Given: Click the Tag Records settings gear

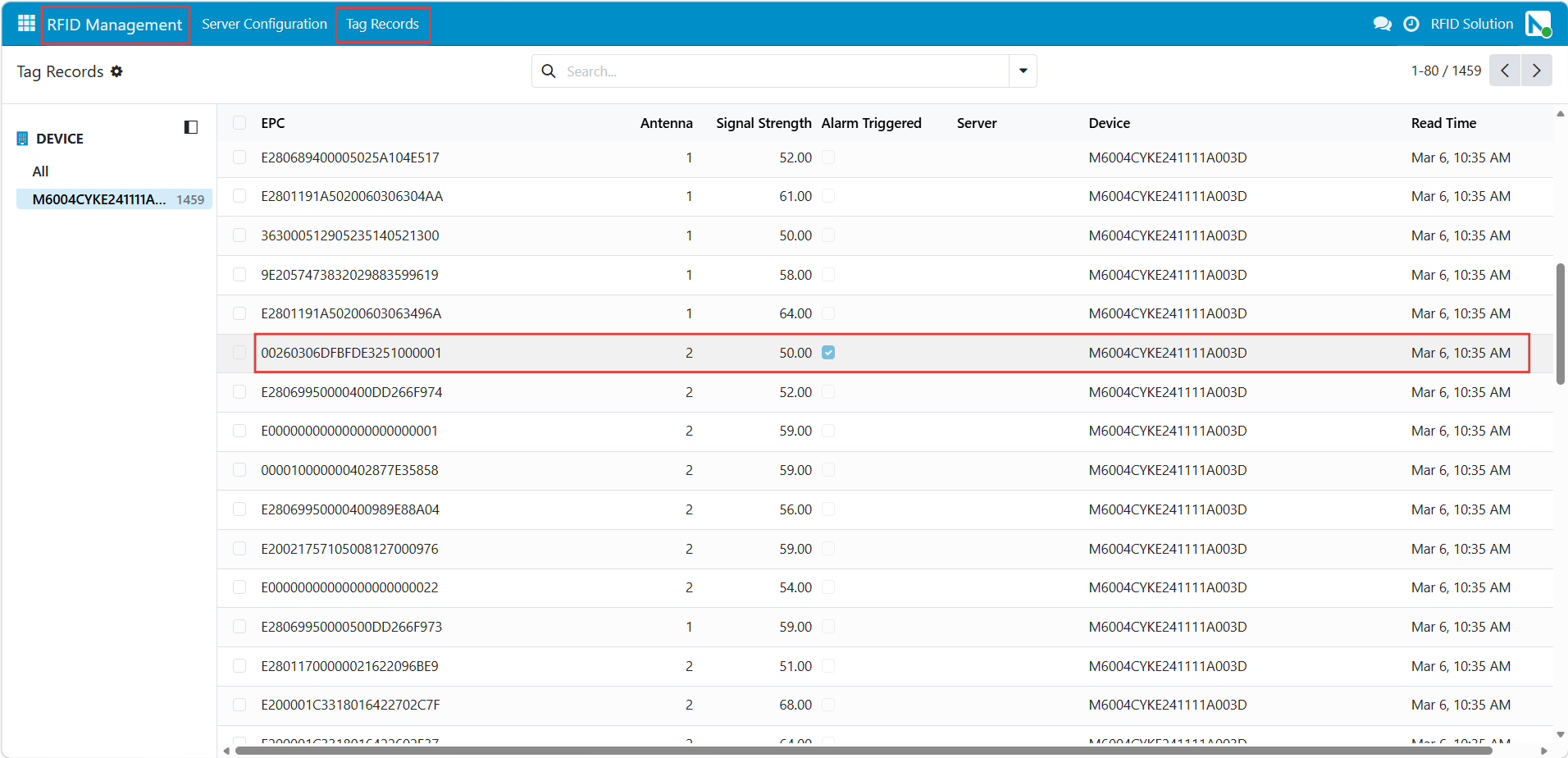Looking at the screenshot, I should [x=116, y=71].
